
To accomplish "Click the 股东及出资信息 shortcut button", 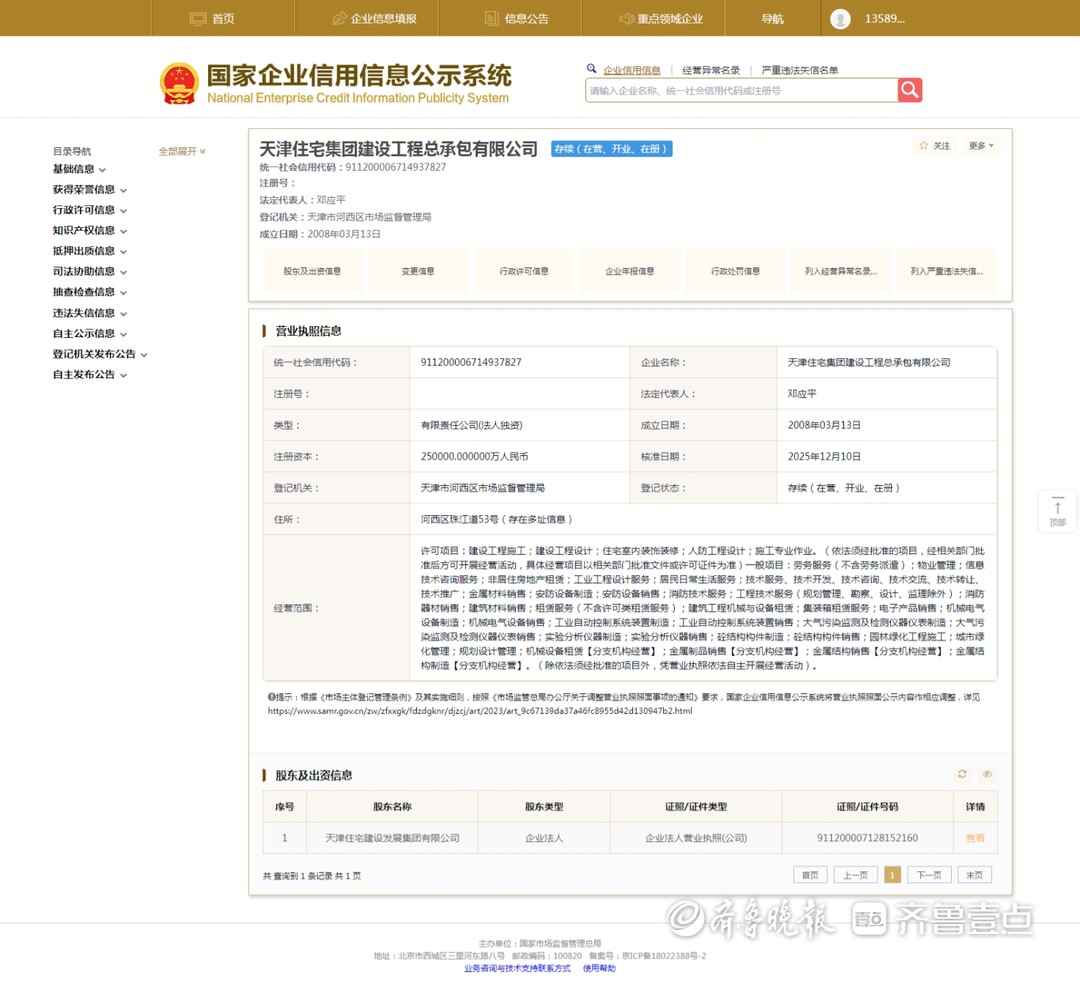I will point(312,271).
